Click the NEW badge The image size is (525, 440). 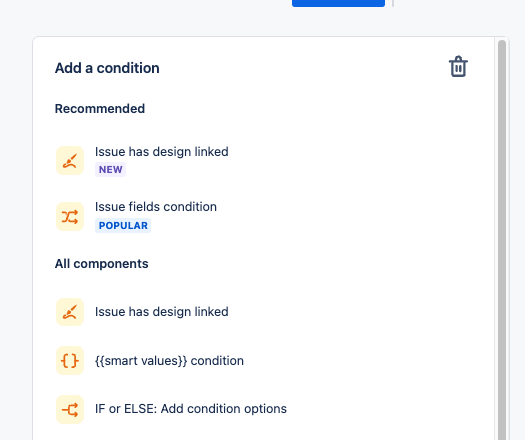click(x=110, y=170)
